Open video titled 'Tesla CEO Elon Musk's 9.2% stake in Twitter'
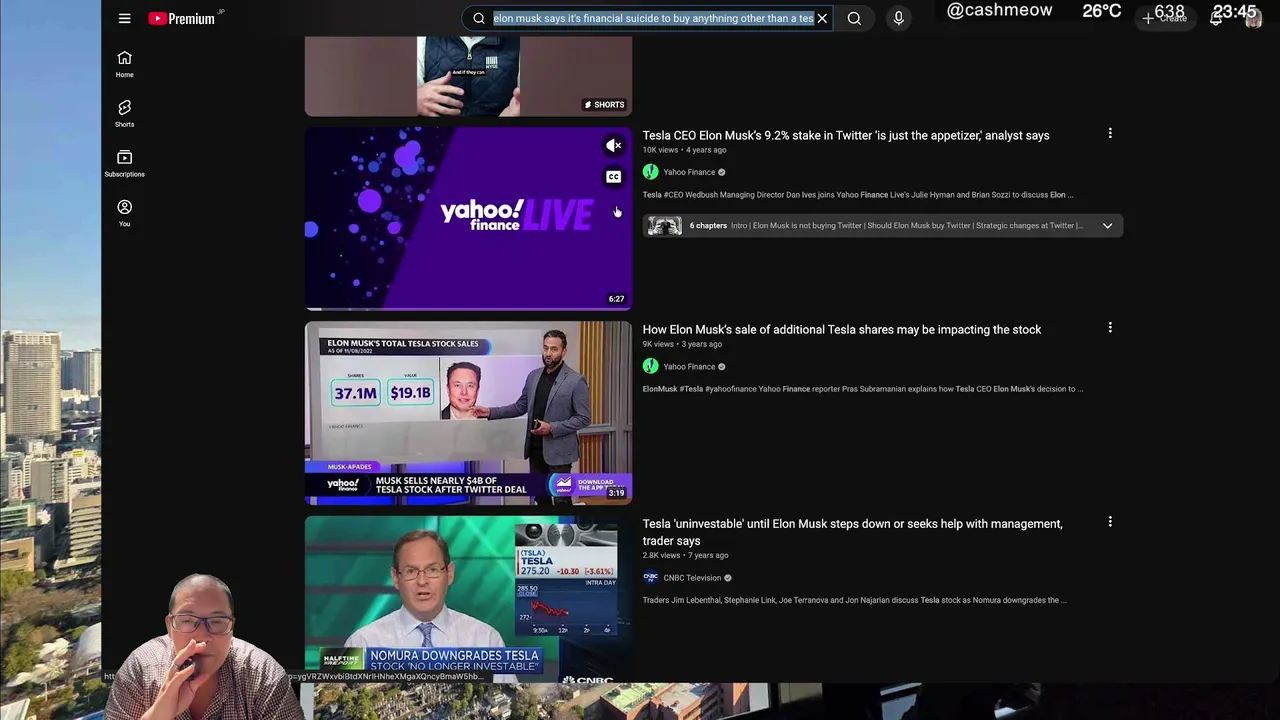 tap(846, 135)
